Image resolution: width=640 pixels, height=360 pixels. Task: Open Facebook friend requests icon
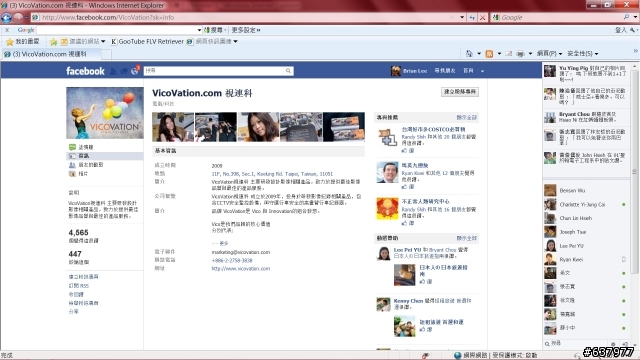coord(113,71)
